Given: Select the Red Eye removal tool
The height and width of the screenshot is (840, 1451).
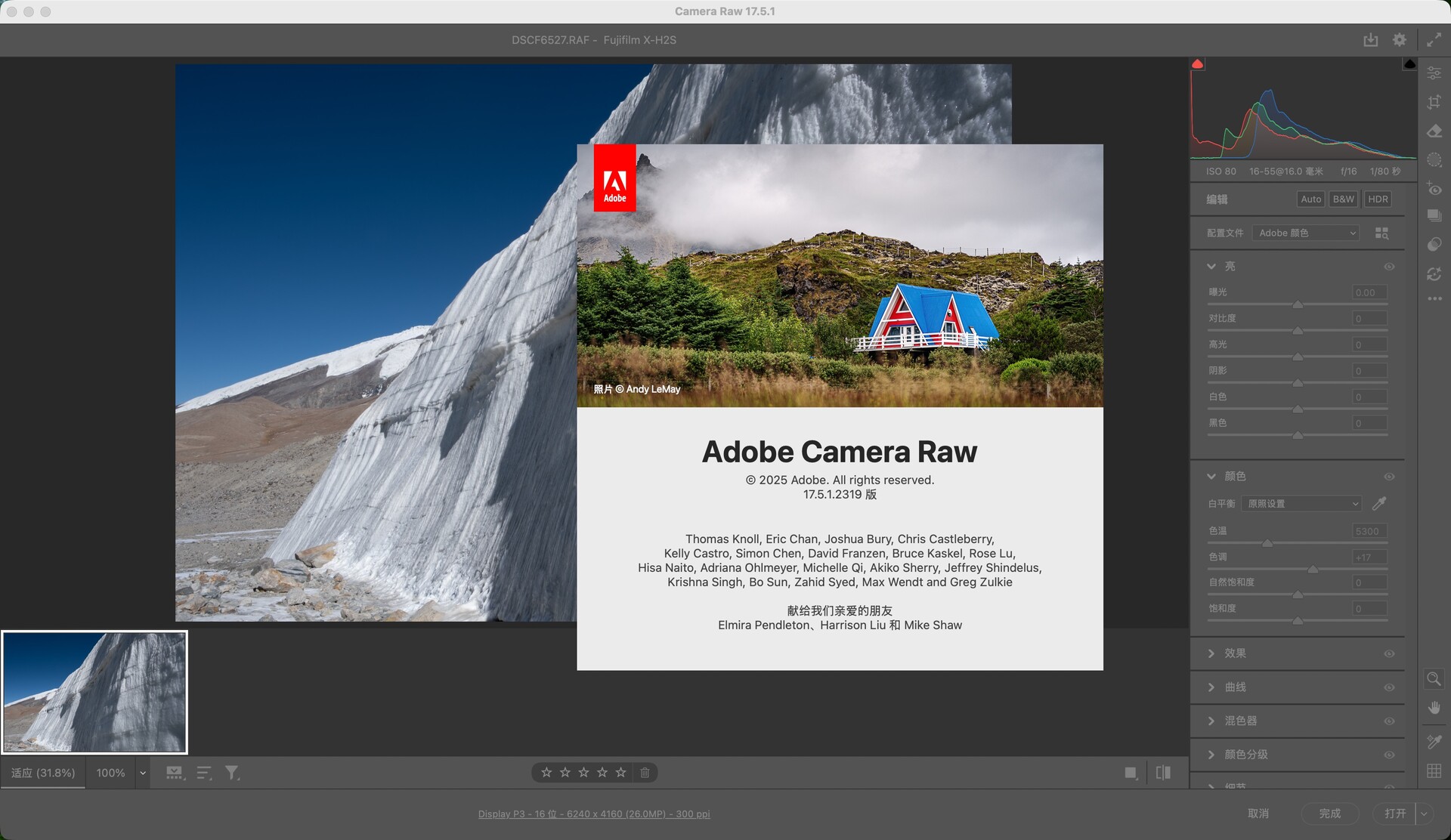Looking at the screenshot, I should pos(1434,189).
